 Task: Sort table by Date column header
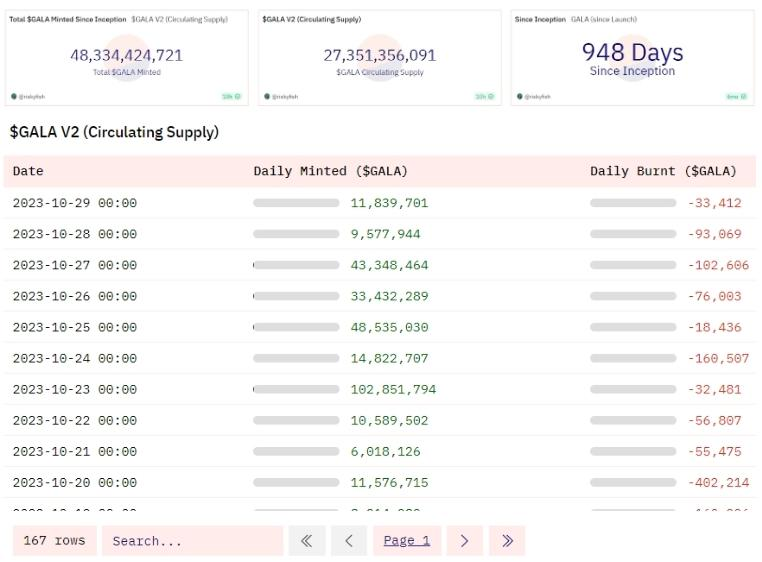[28, 171]
